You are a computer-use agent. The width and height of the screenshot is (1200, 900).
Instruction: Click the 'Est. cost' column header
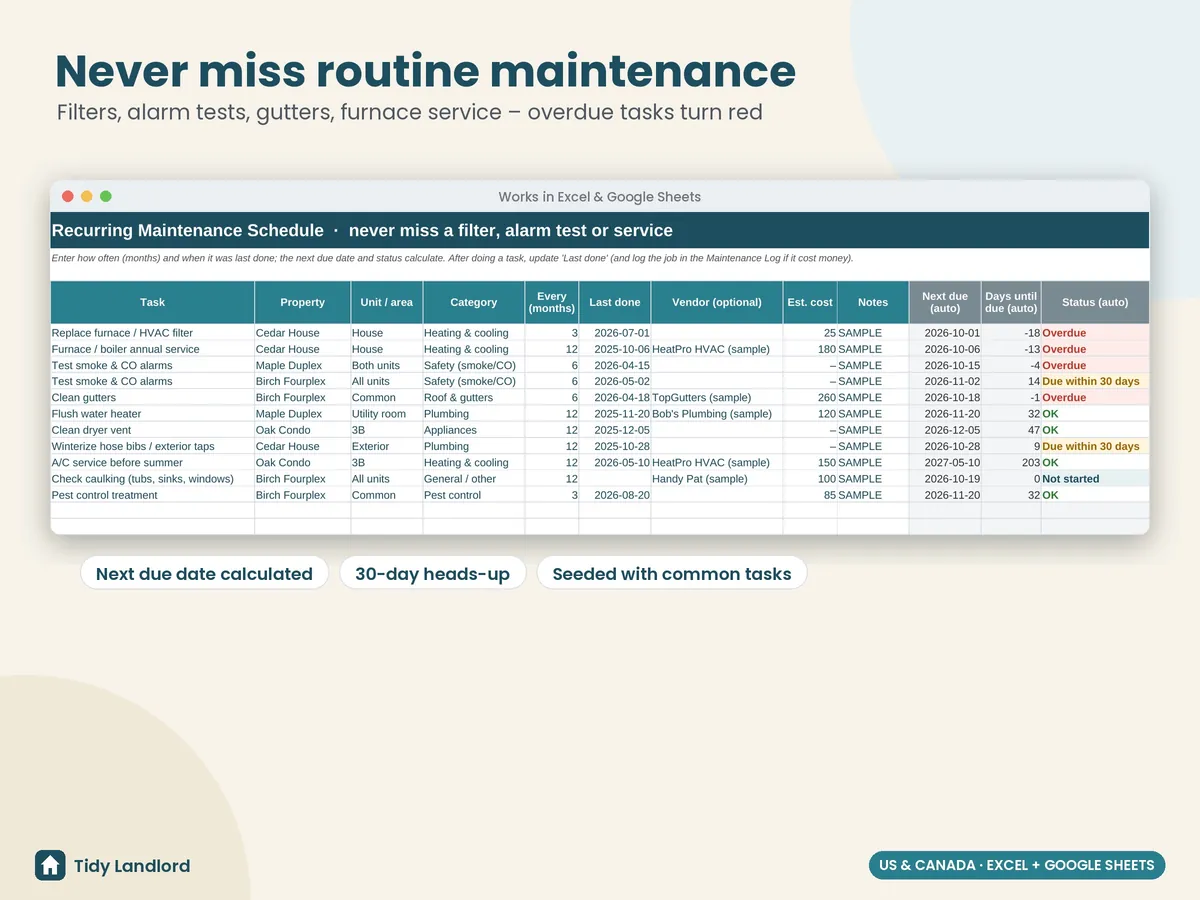(x=810, y=302)
